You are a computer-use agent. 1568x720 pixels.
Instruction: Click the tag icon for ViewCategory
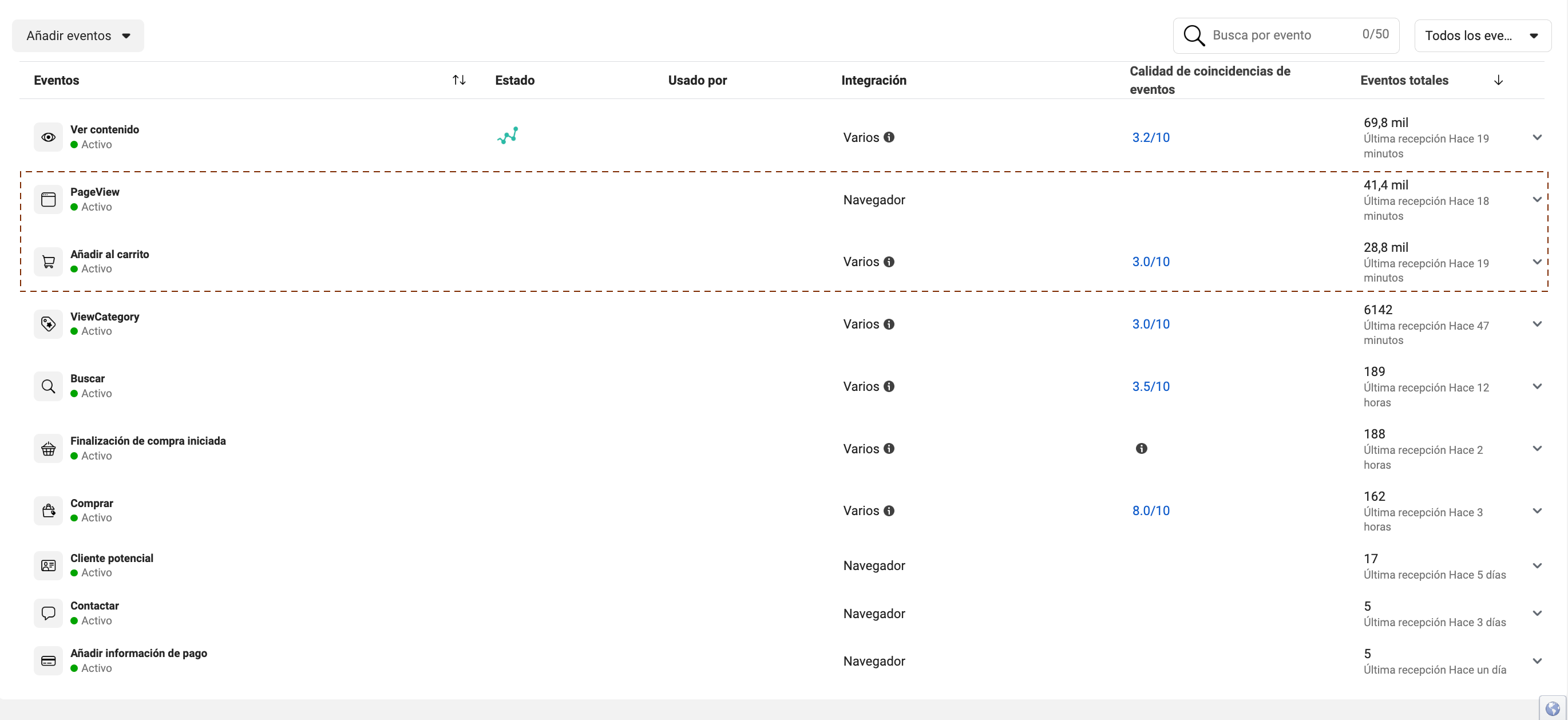coord(48,324)
